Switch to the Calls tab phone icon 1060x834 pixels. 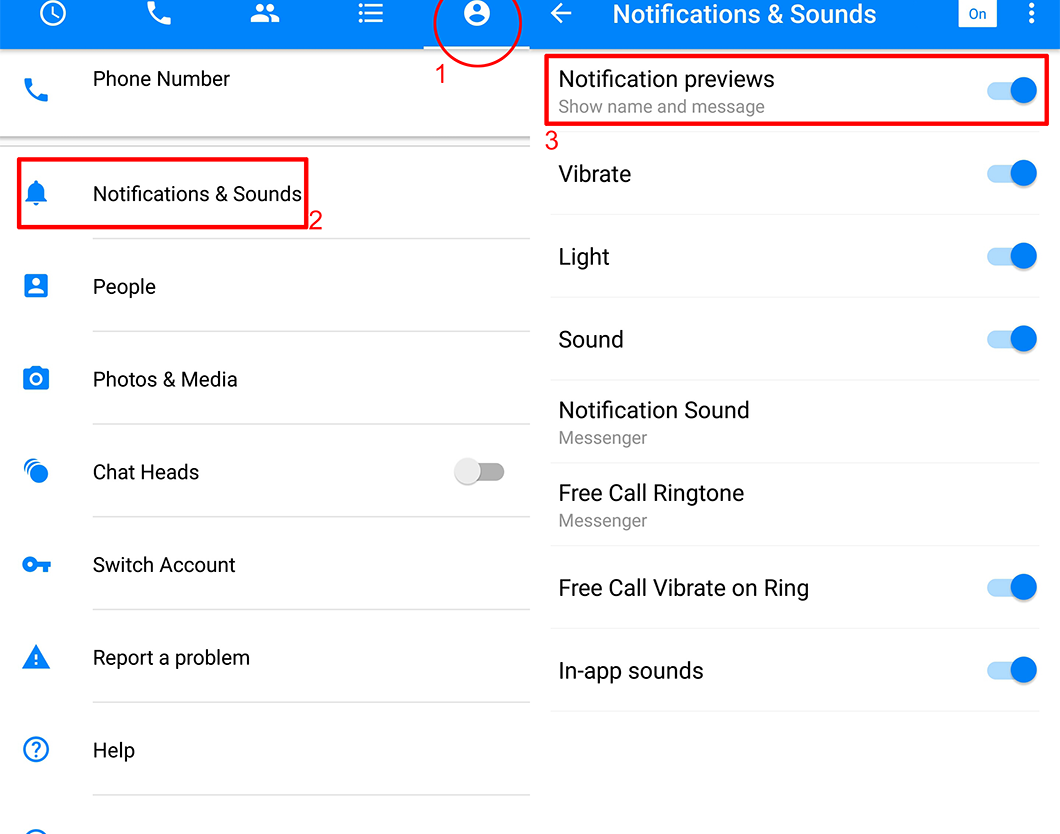[x=159, y=13]
